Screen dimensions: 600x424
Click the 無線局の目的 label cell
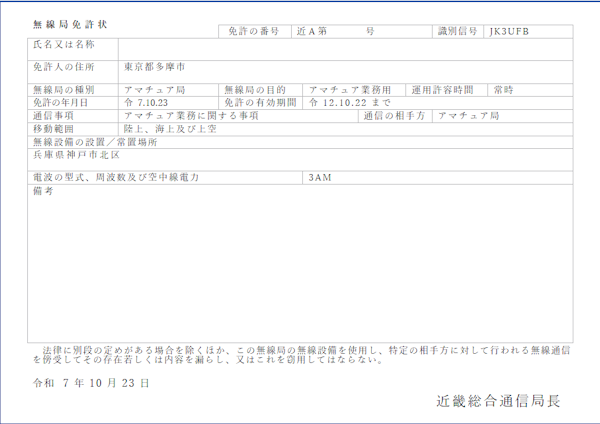pos(262,89)
